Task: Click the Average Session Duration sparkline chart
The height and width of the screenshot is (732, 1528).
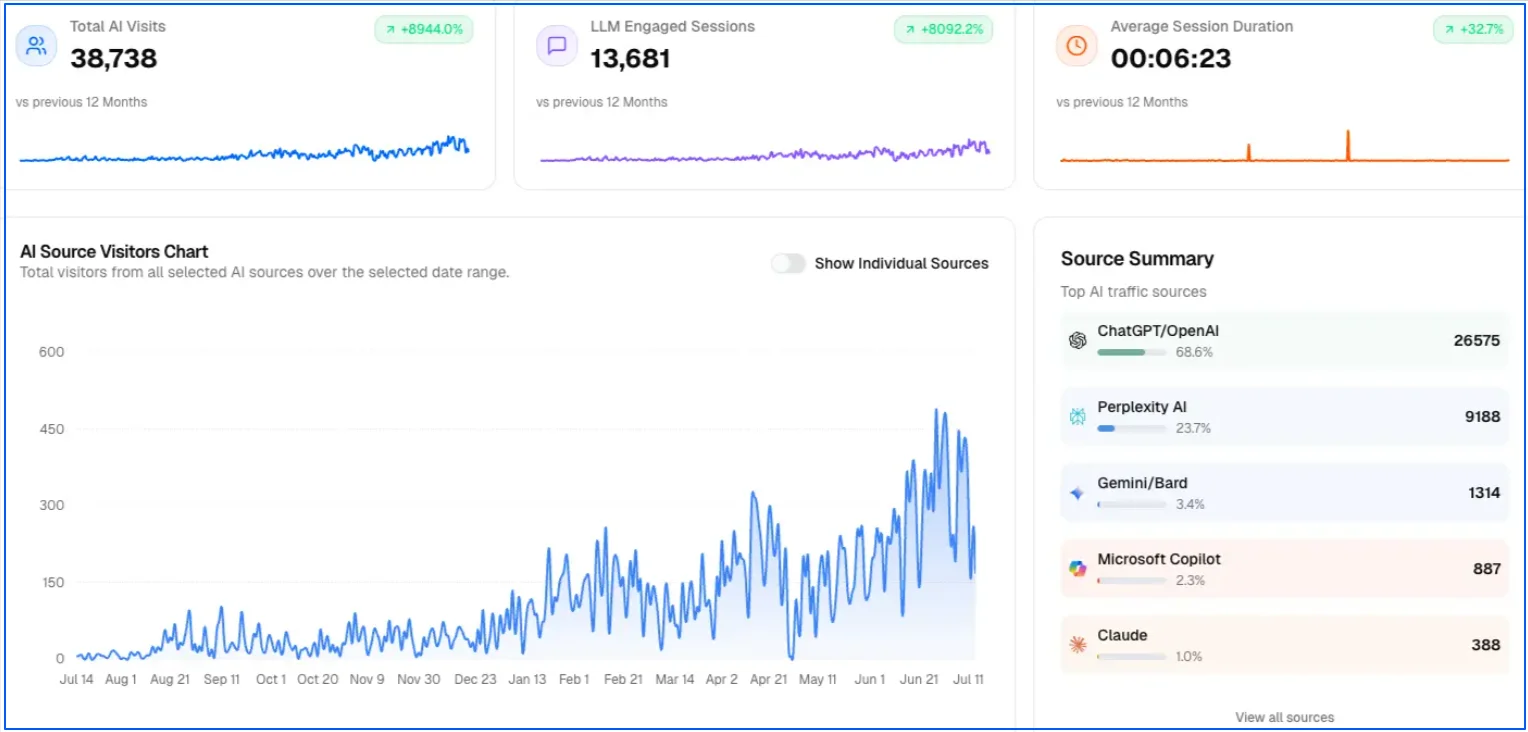Action: click(x=1285, y=146)
